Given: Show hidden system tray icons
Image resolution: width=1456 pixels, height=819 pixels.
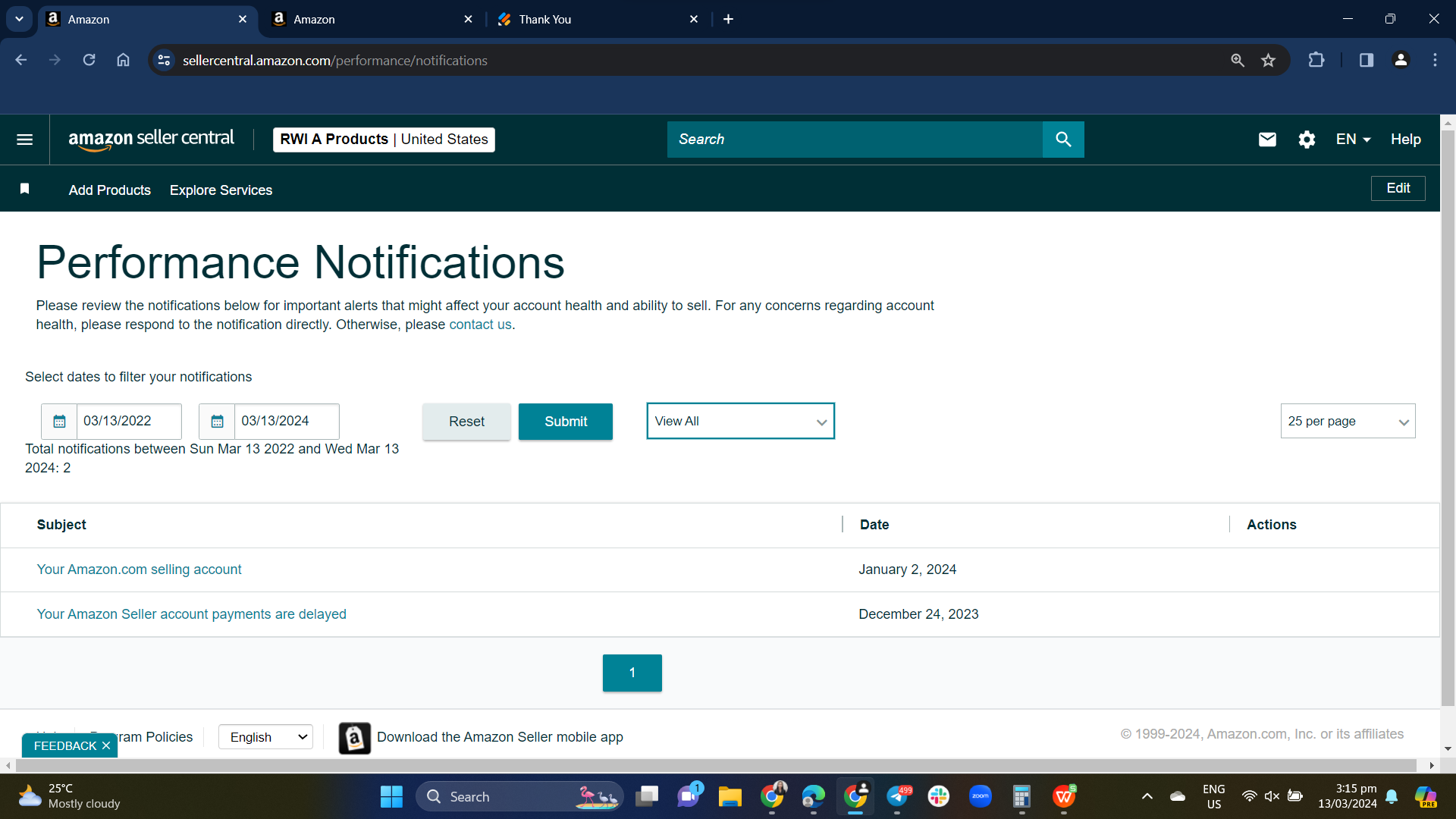Looking at the screenshot, I should [1147, 796].
